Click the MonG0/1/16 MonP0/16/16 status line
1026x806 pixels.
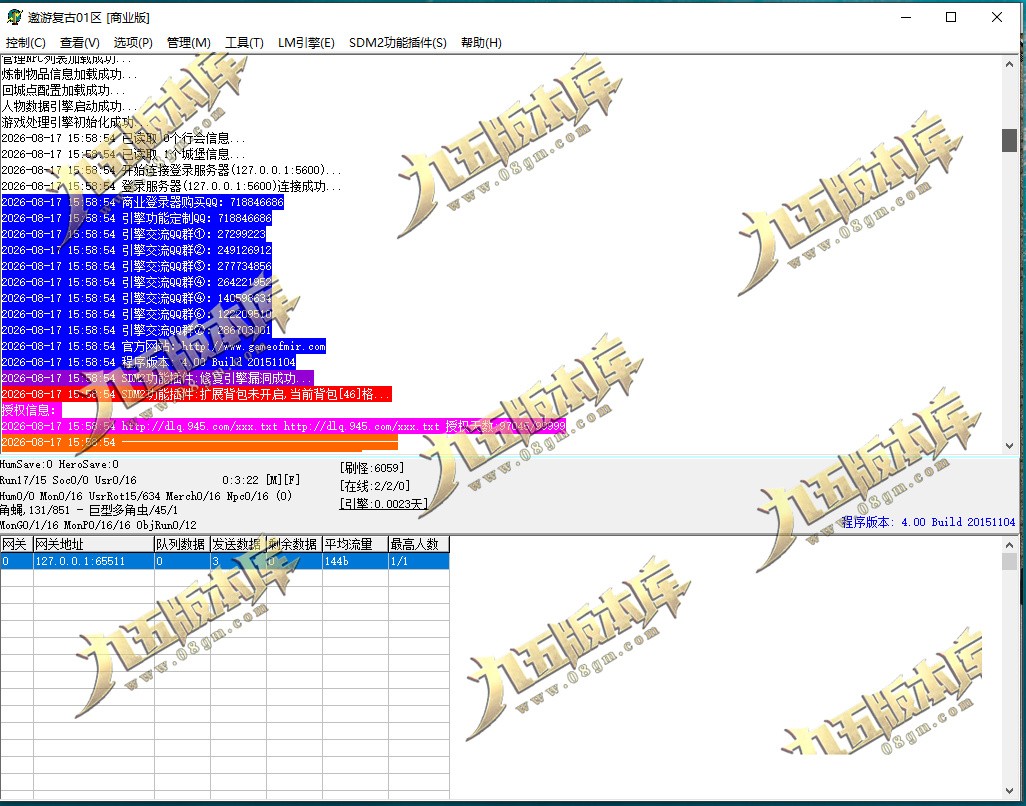tap(98, 525)
